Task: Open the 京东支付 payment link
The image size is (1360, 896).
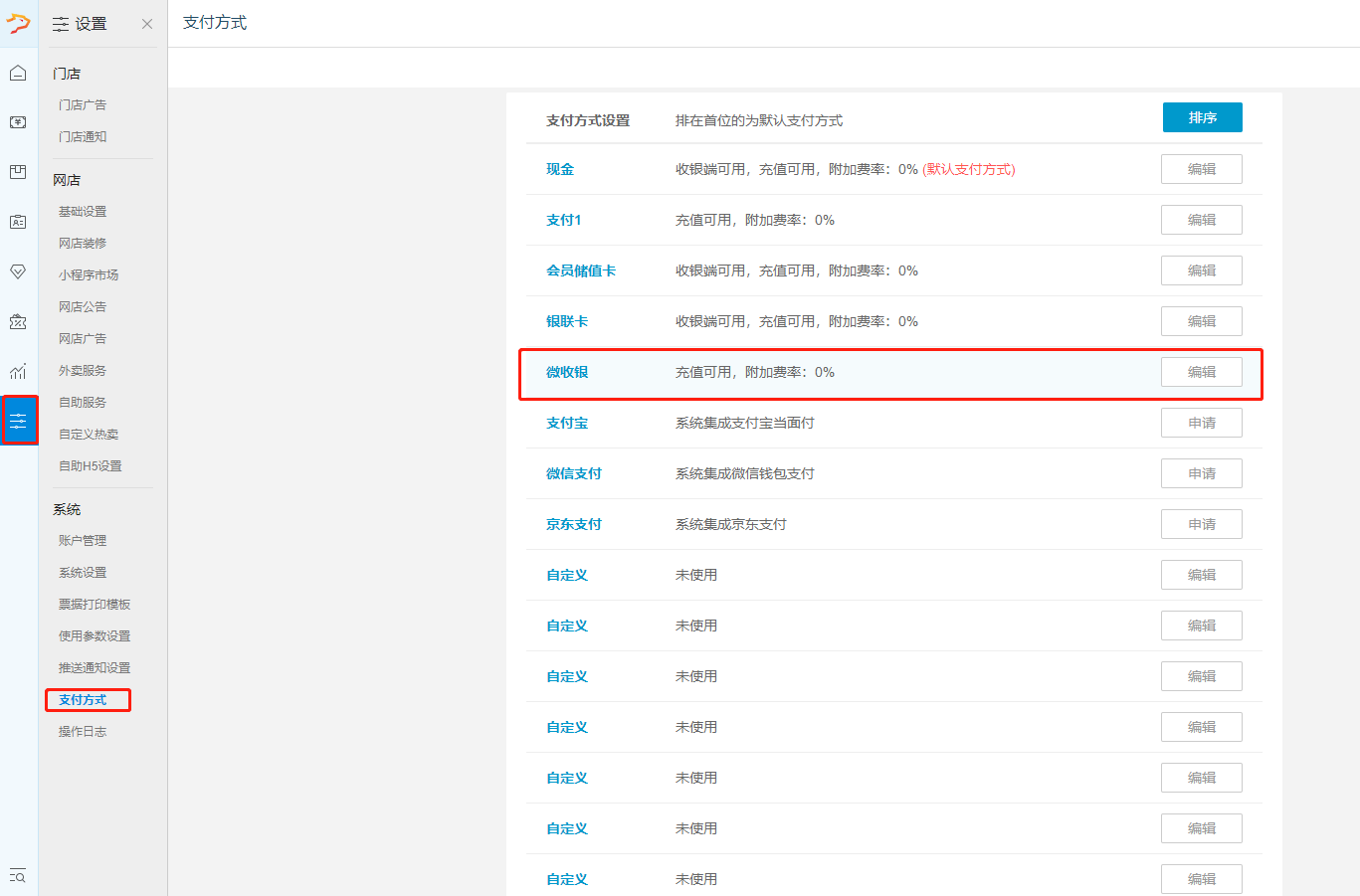Action: point(574,524)
